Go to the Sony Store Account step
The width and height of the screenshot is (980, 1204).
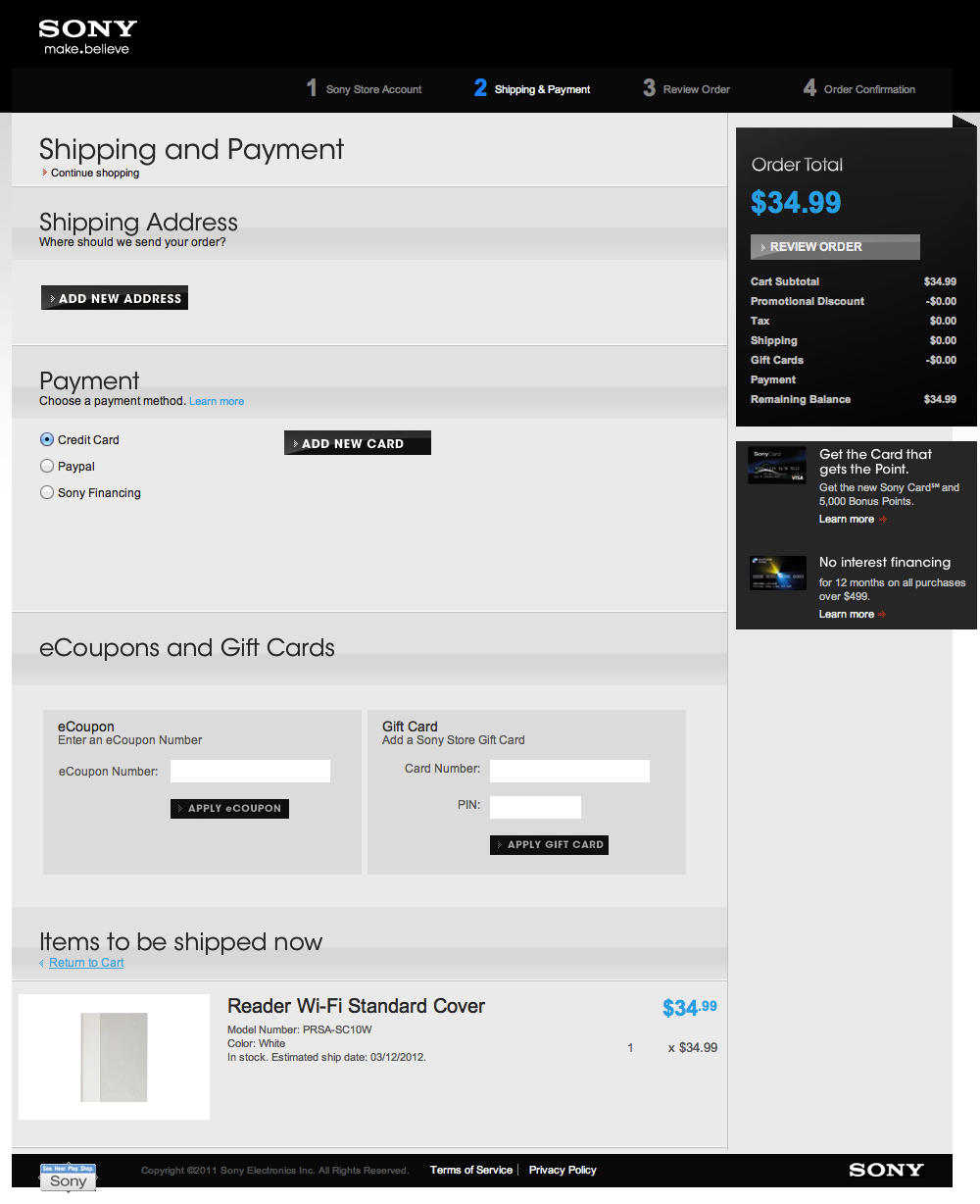364,88
